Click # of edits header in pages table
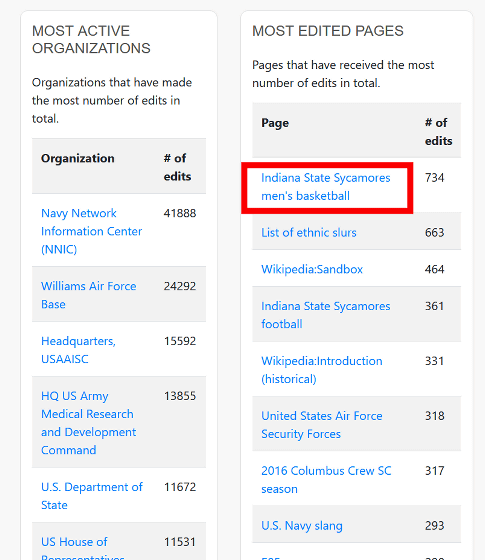 (x=439, y=132)
